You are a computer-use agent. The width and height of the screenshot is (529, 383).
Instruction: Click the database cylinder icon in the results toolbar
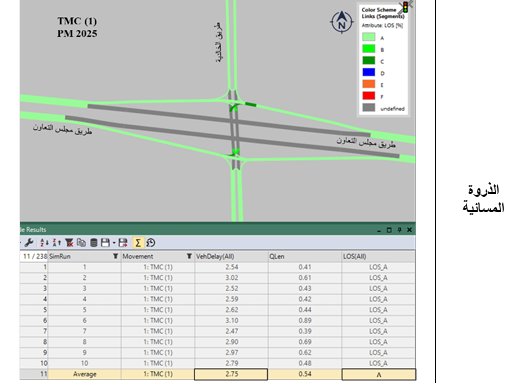point(94,243)
